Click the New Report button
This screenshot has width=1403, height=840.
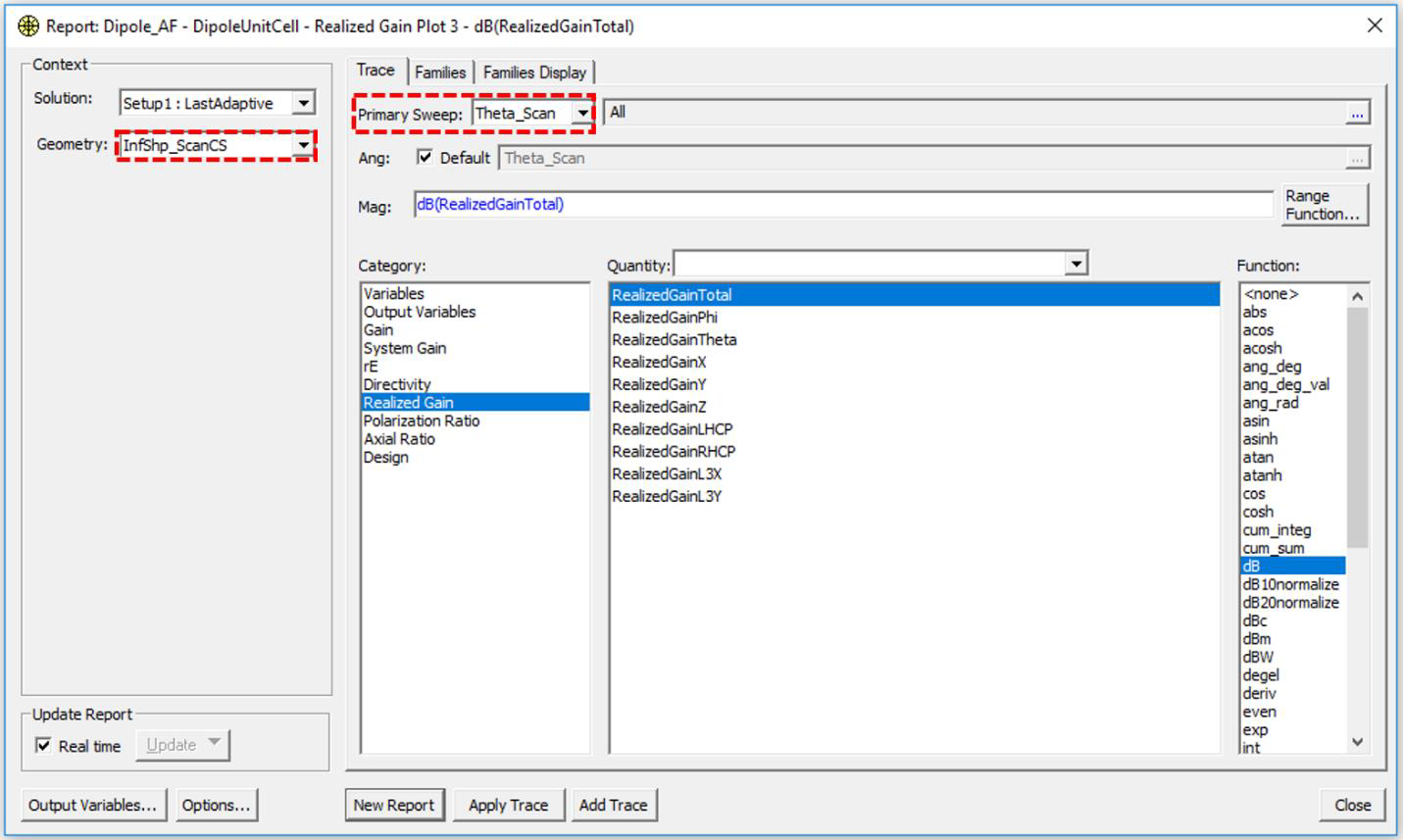(x=394, y=805)
